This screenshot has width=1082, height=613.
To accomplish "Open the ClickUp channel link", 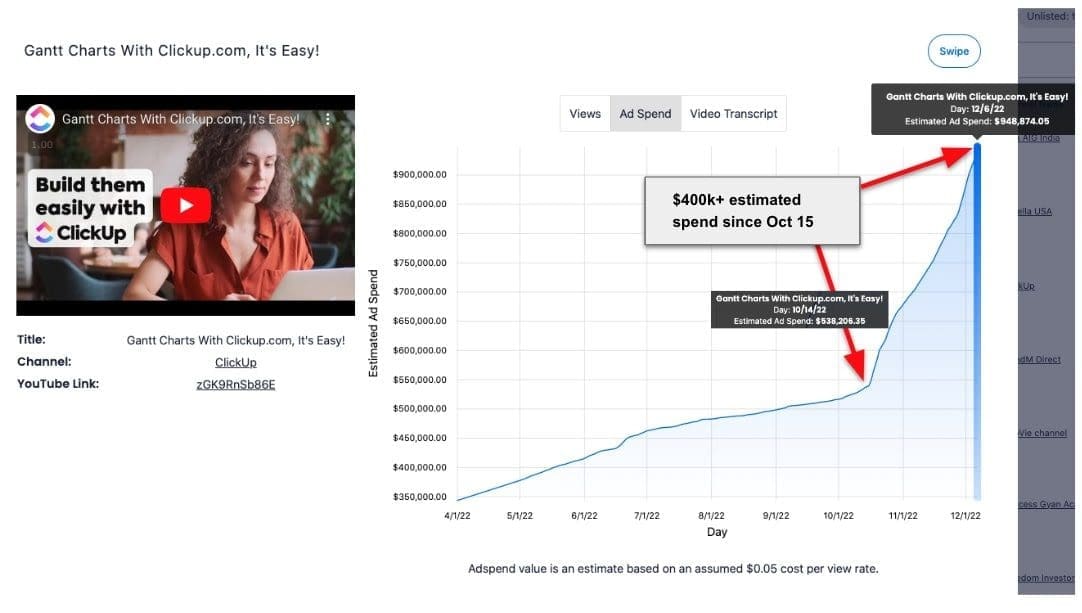I will coord(236,362).
